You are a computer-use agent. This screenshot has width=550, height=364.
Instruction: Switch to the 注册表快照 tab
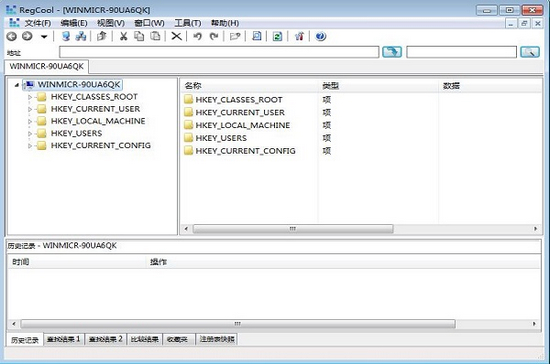(217, 339)
